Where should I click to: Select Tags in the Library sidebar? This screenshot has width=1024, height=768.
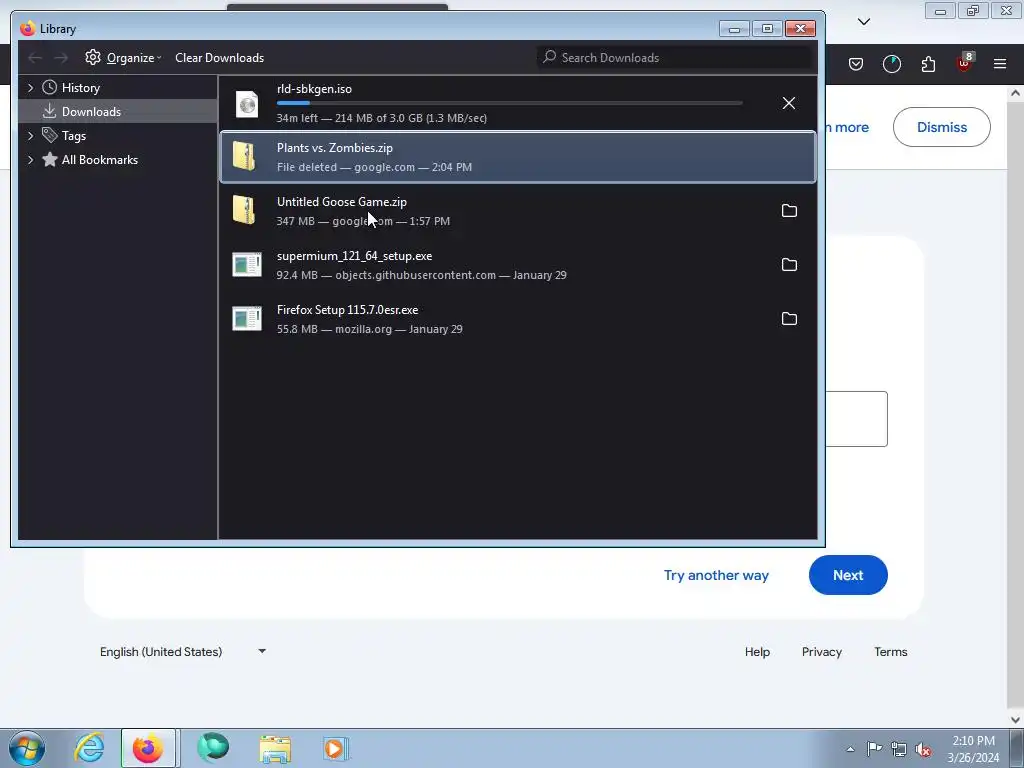point(74,136)
